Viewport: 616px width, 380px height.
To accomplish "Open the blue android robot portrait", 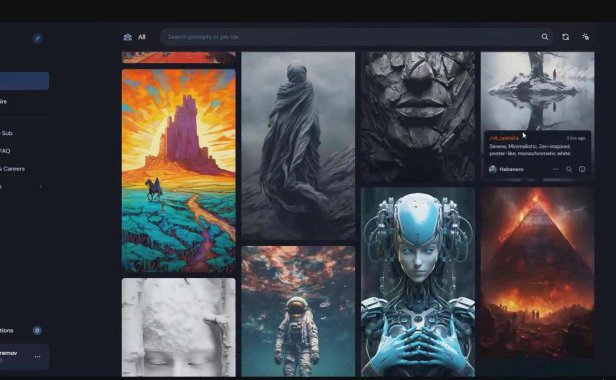I will click(x=418, y=282).
